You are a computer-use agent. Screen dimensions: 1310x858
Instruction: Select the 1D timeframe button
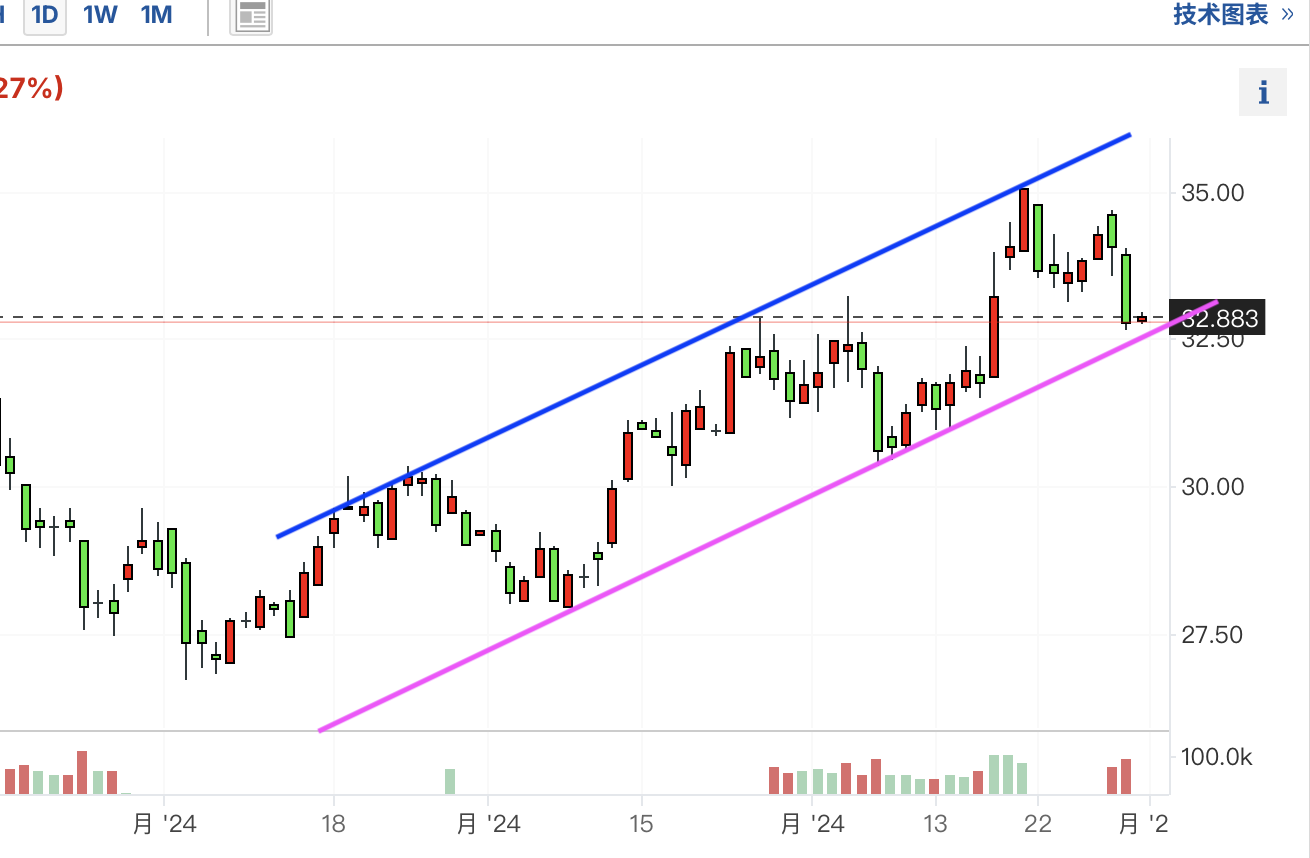coord(45,15)
